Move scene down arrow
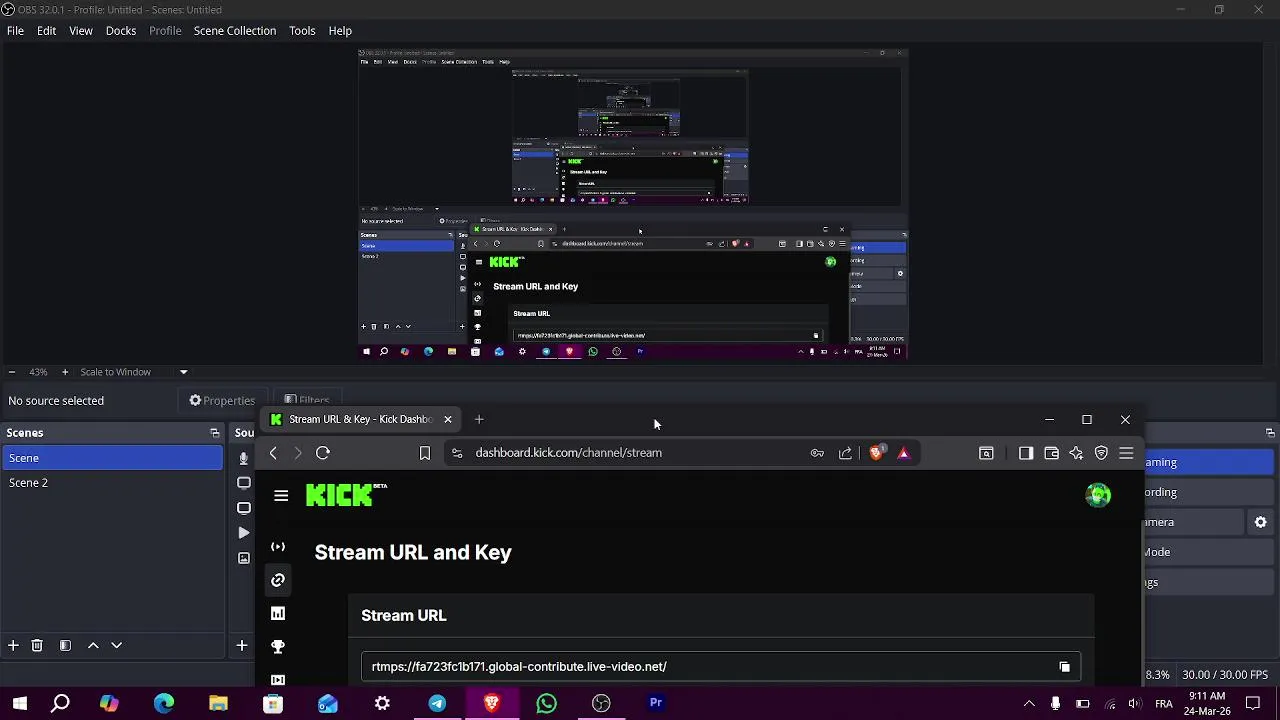This screenshot has height=720, width=1280. pyautogui.click(x=116, y=646)
